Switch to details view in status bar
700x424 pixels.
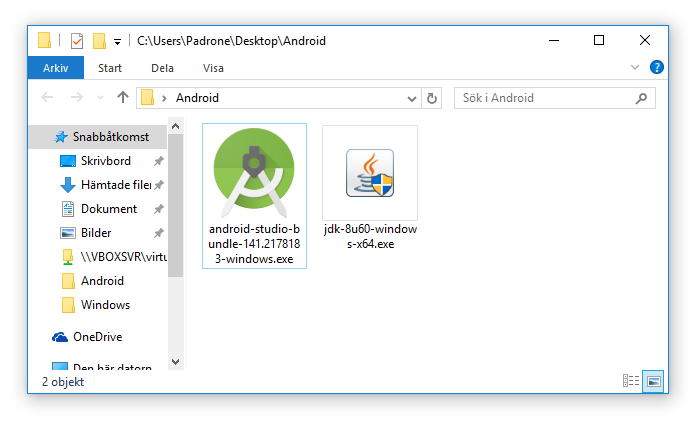coord(631,381)
